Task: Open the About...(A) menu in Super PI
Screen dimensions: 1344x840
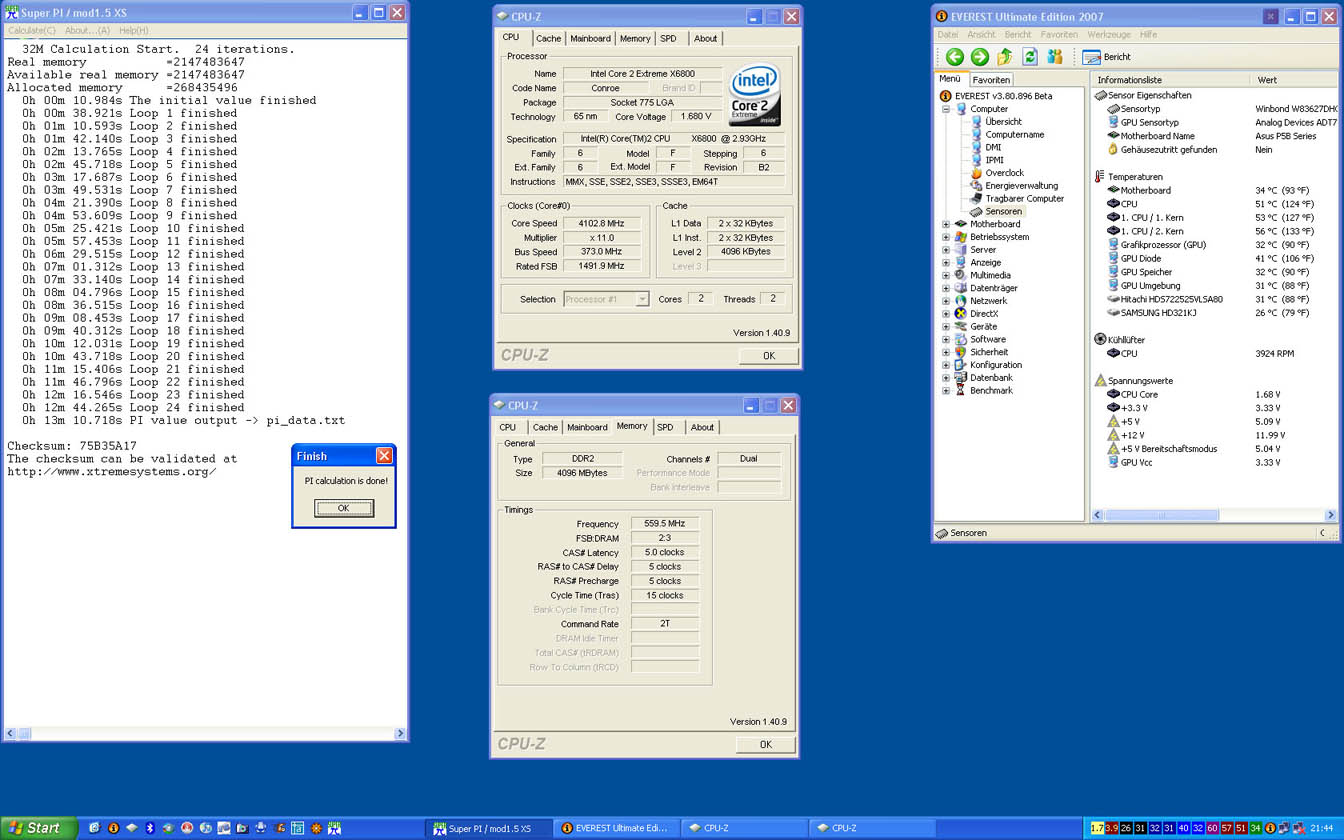Action: coord(87,31)
